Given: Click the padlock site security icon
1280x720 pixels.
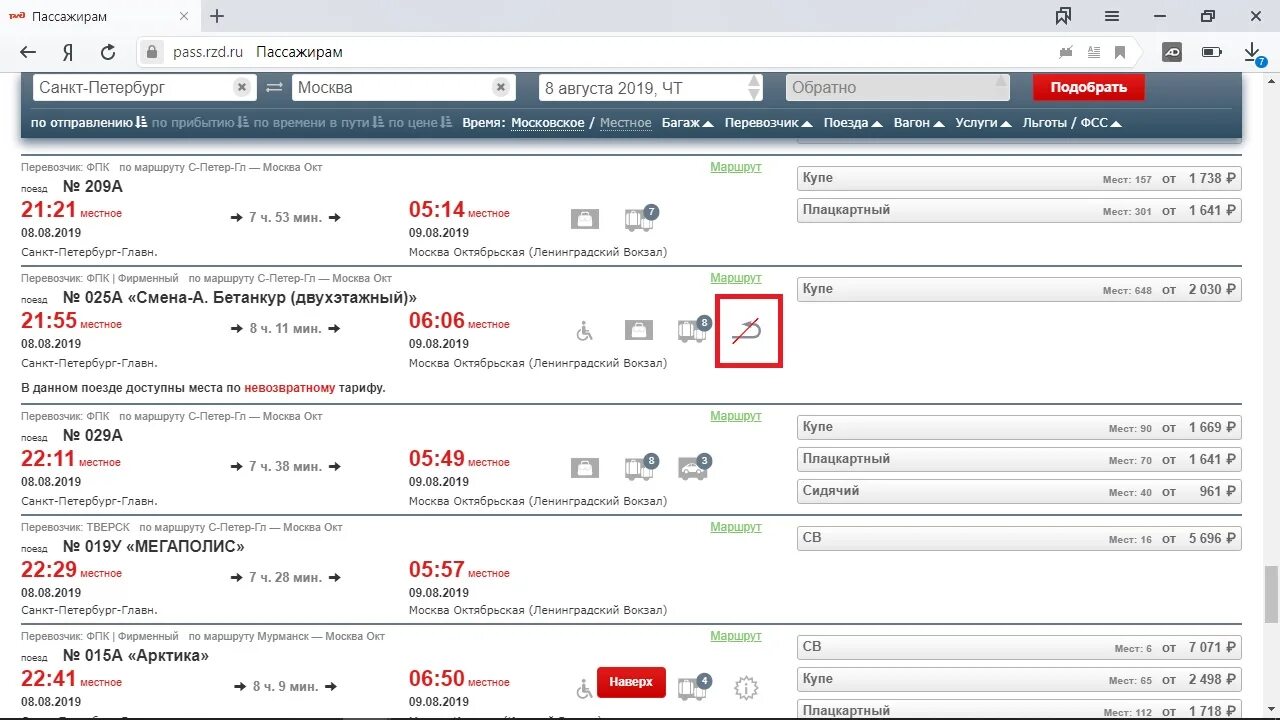Looking at the screenshot, I should (152, 52).
